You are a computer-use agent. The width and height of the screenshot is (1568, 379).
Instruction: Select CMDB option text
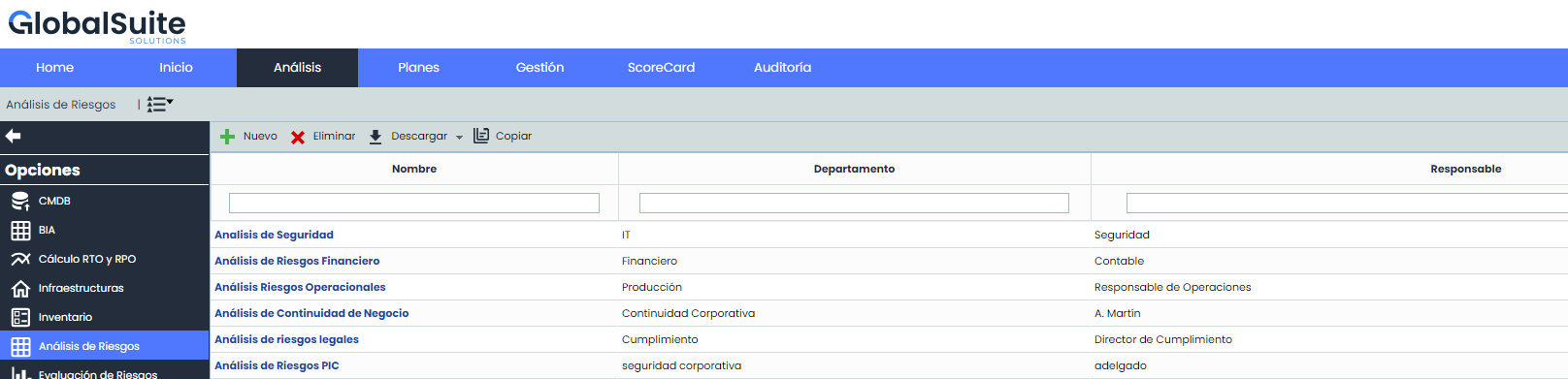pos(54,202)
